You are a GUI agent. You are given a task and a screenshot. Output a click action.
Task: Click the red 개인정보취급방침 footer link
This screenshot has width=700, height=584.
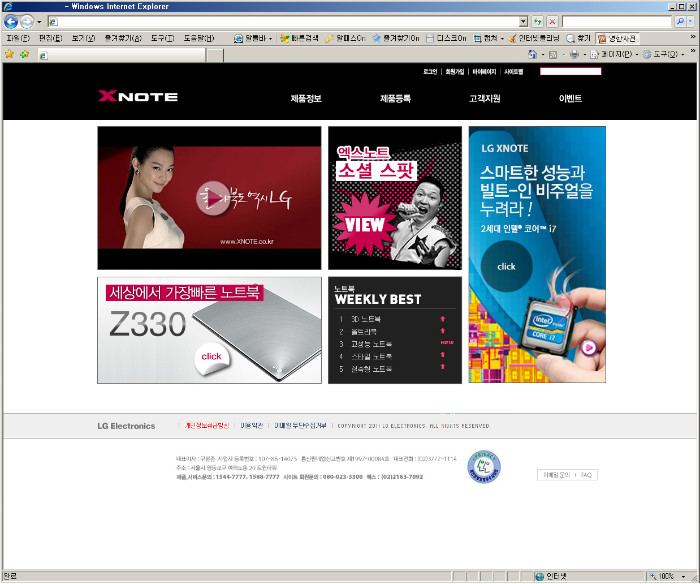207,425
